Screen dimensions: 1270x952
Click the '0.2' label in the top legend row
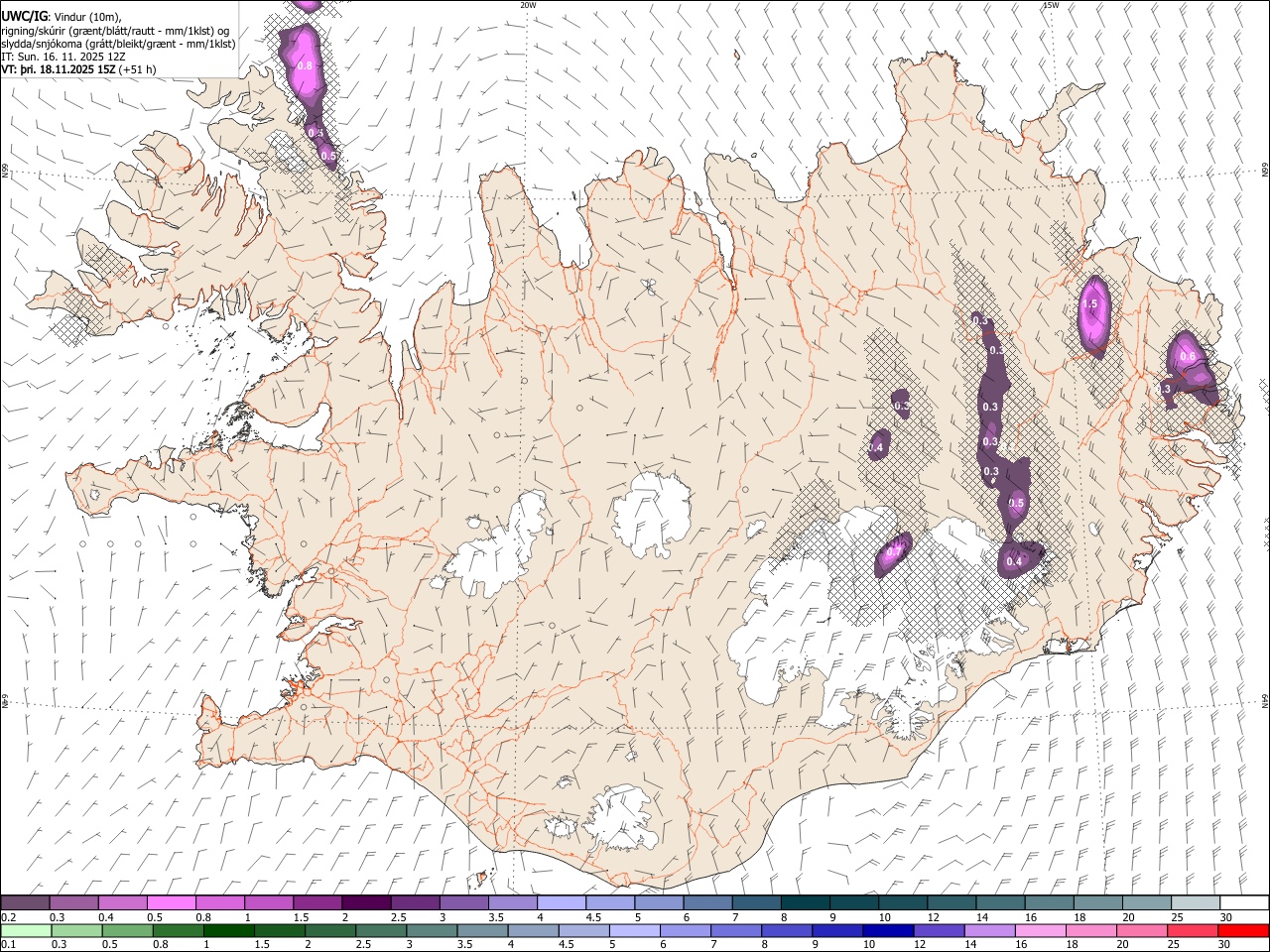click(x=8, y=917)
